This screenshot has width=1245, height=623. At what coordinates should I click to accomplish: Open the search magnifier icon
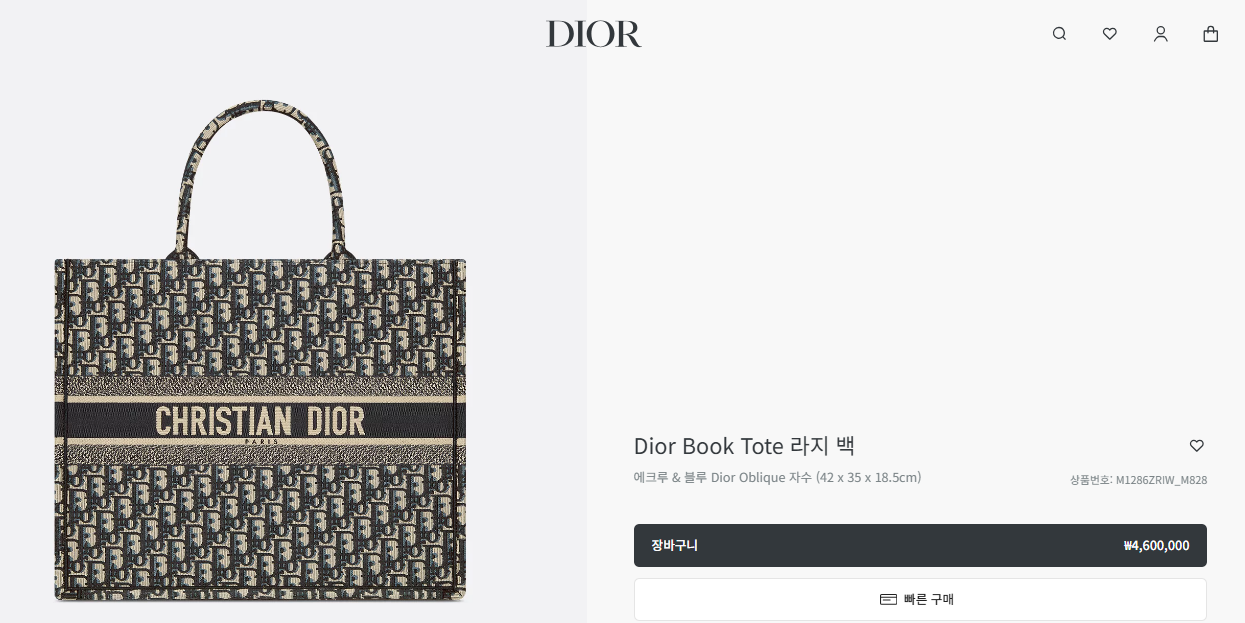point(1059,34)
